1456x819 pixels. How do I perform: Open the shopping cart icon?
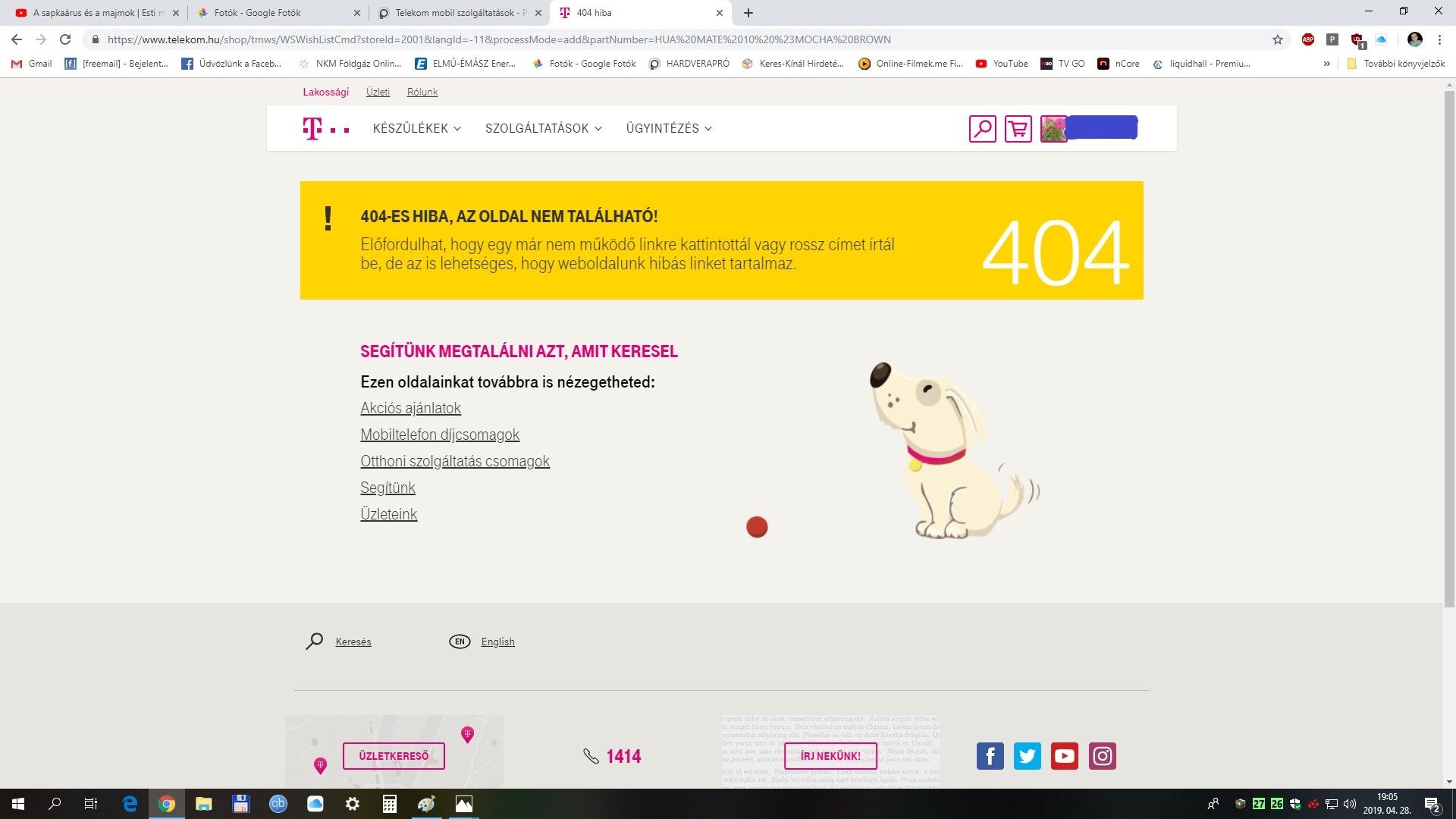(x=1018, y=128)
